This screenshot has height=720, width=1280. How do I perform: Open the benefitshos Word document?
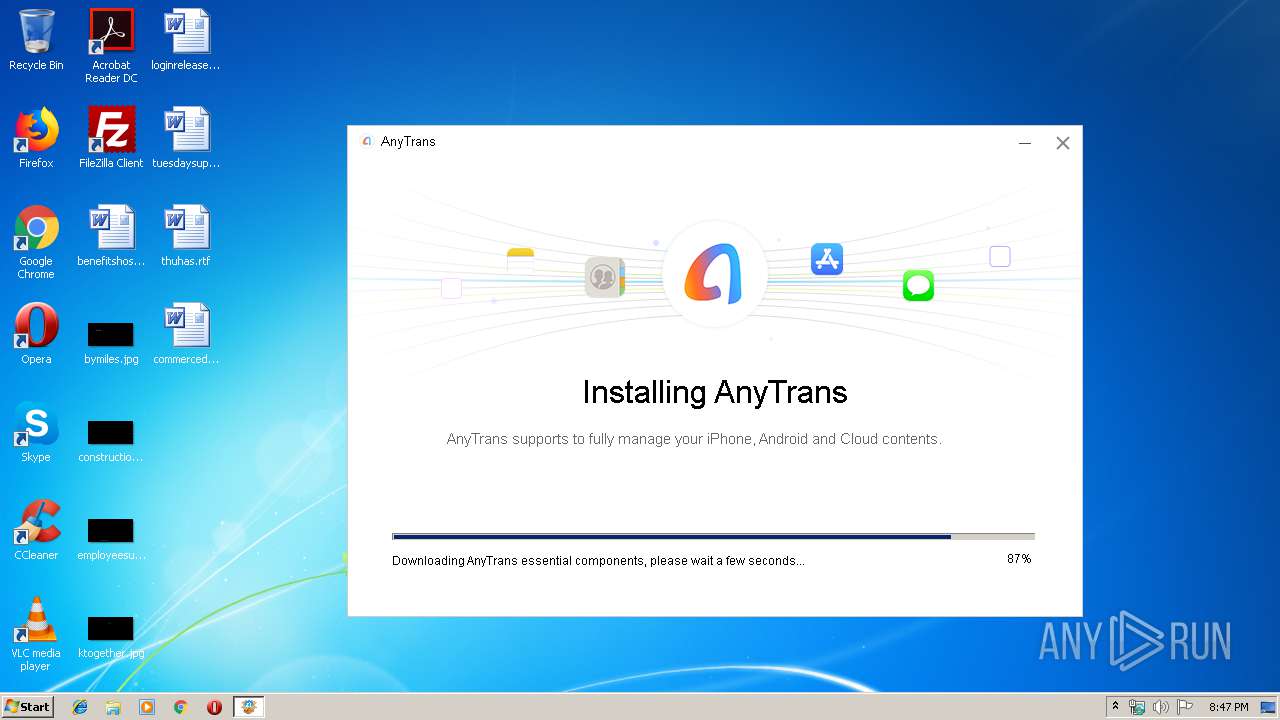tap(111, 236)
